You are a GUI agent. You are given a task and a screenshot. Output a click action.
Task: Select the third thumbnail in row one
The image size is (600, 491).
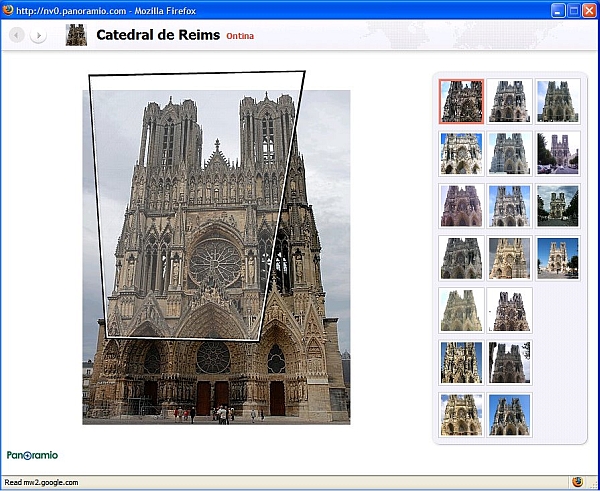[558, 101]
